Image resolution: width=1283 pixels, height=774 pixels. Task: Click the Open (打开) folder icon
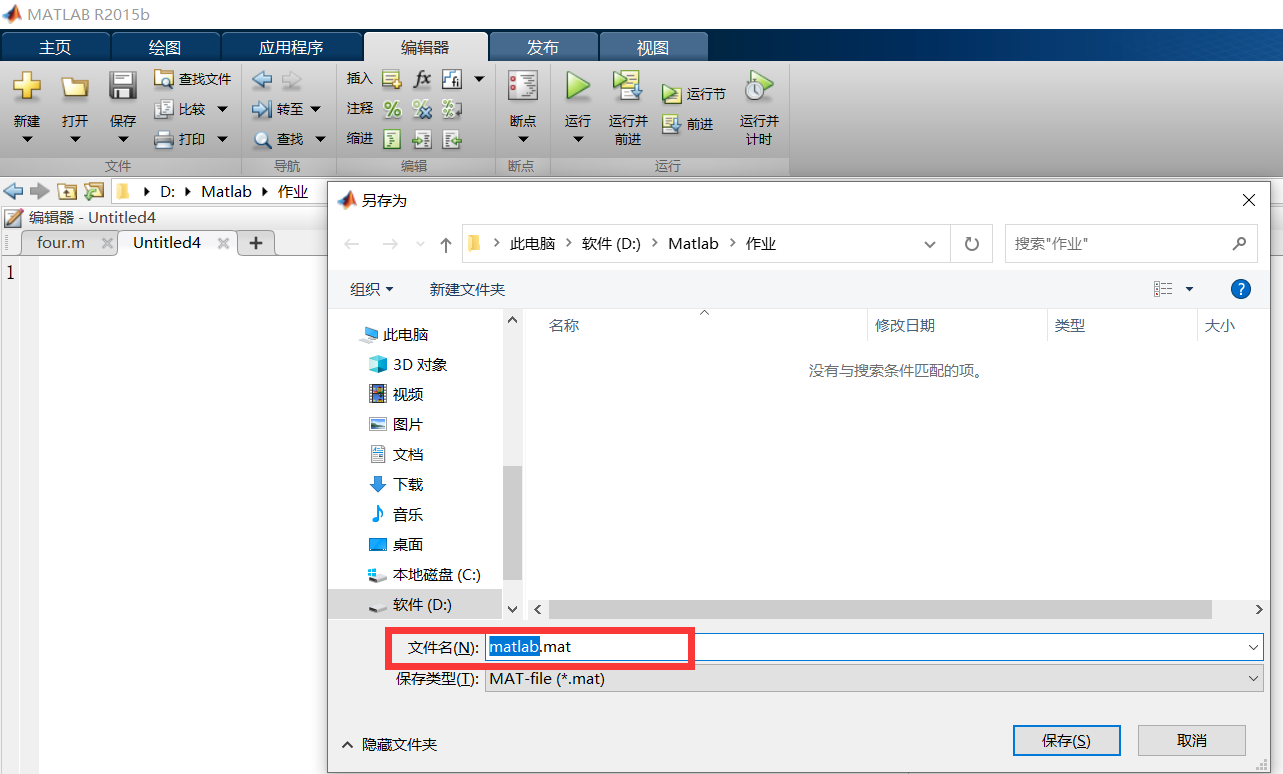(x=75, y=87)
